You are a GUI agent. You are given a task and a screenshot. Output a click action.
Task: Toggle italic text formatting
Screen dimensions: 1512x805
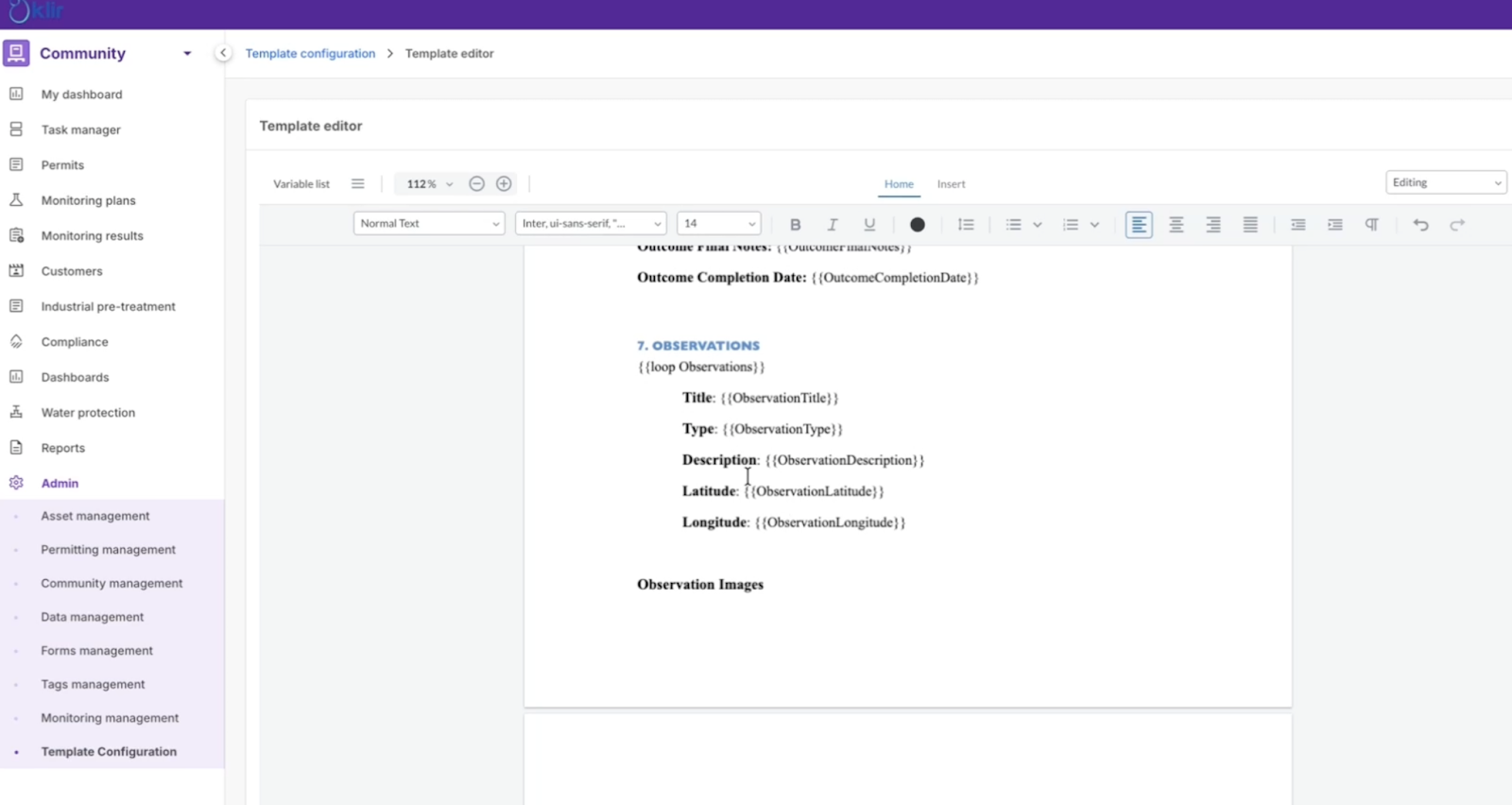[x=832, y=225]
